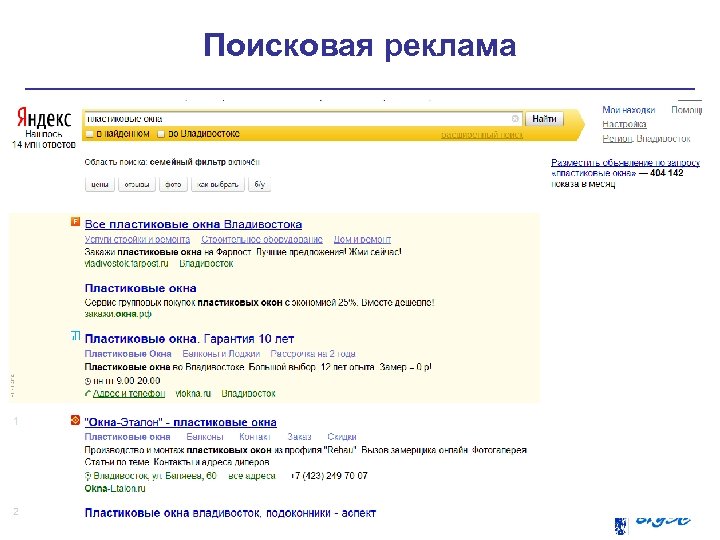Click the vladivostok.farpost.ru URL
This screenshot has height=540, width=720.
126,264
